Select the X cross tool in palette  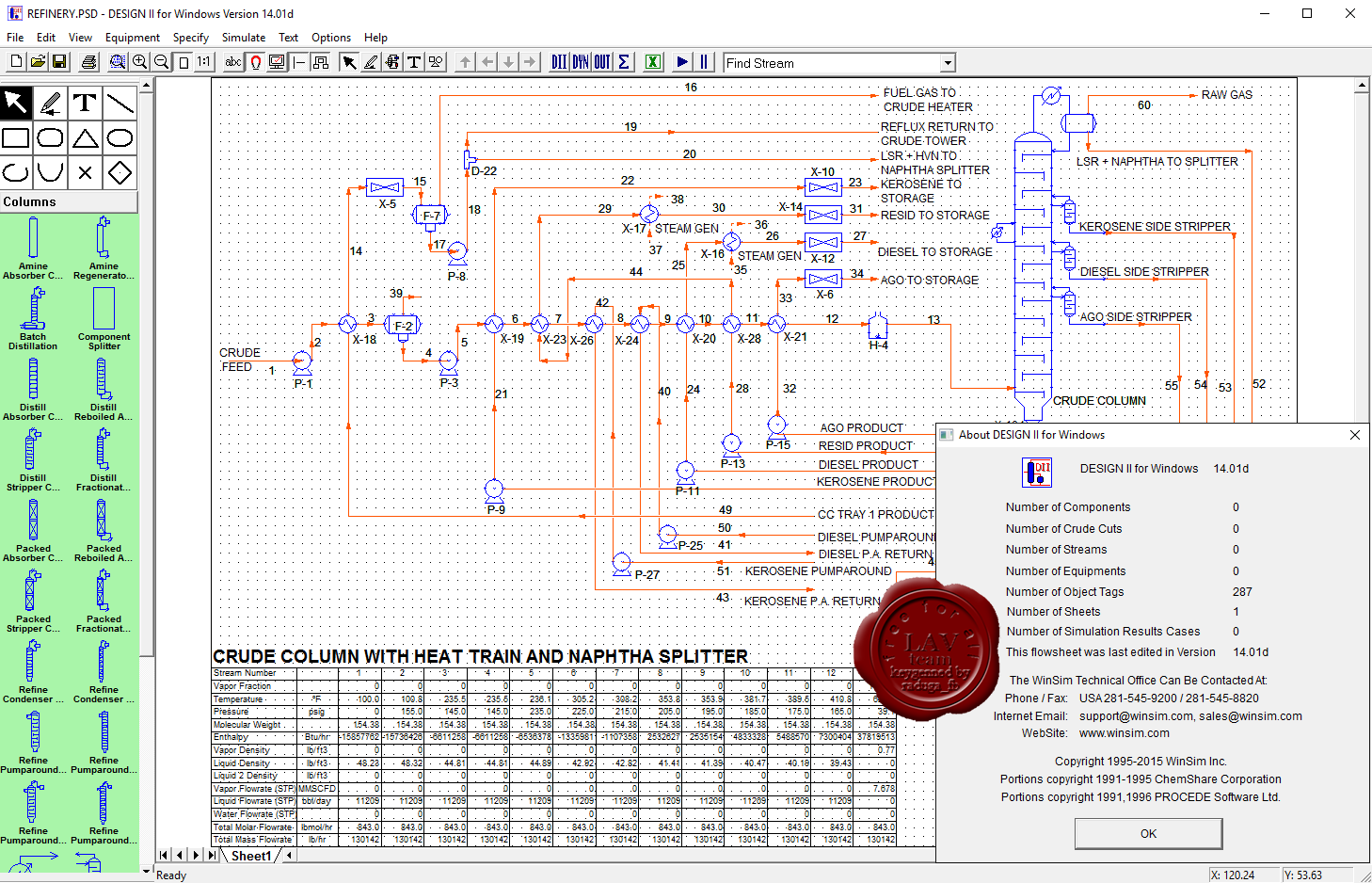pyautogui.click(x=86, y=173)
